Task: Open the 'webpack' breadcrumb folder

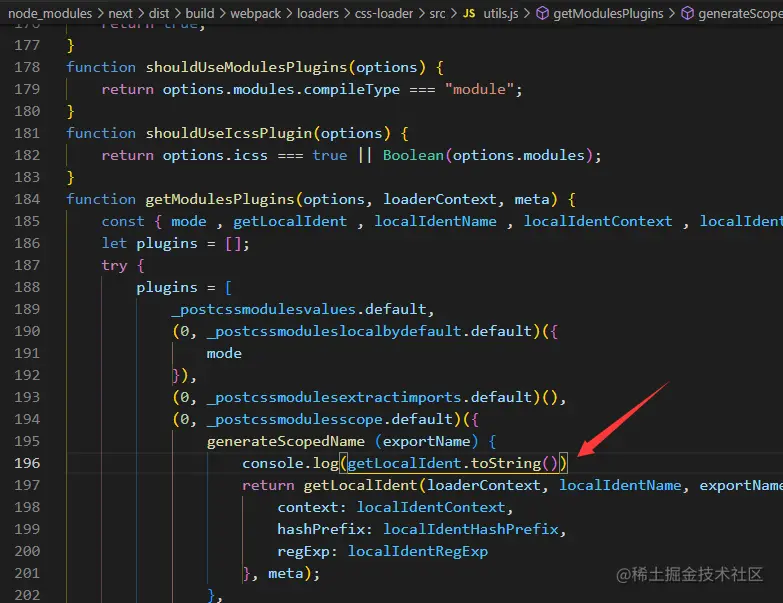Action: pos(255,13)
